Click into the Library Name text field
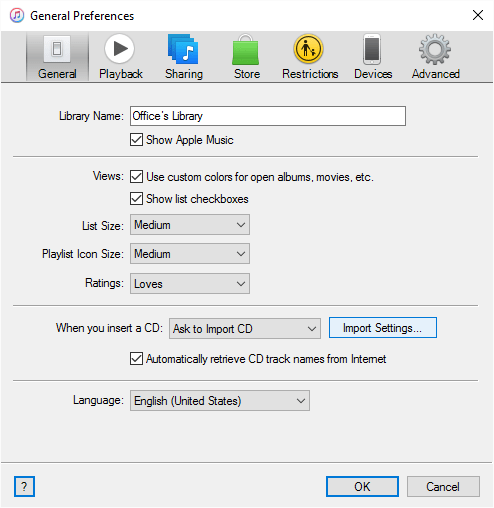The image size is (494, 508). point(268,116)
